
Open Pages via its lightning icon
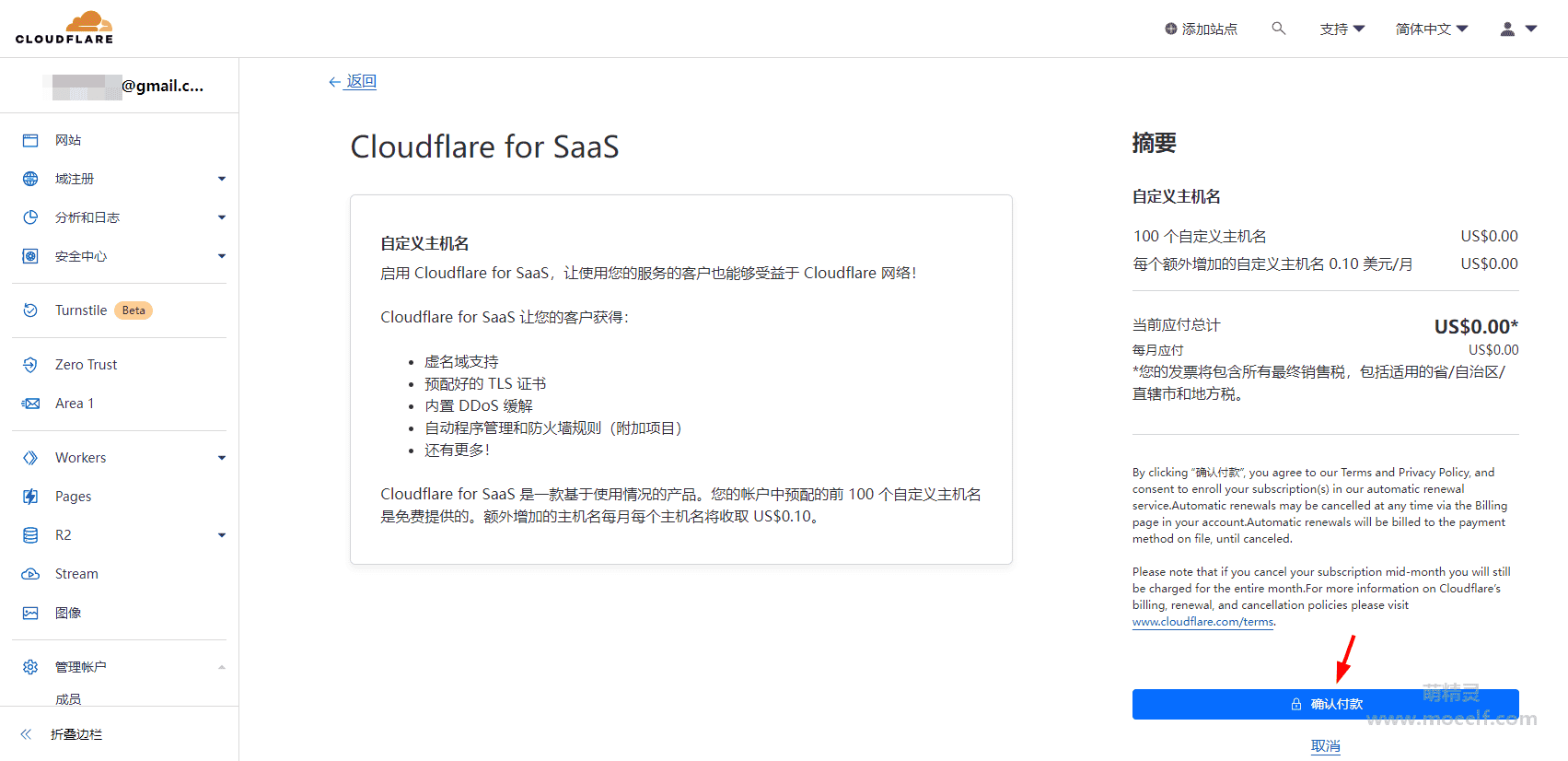pos(30,497)
